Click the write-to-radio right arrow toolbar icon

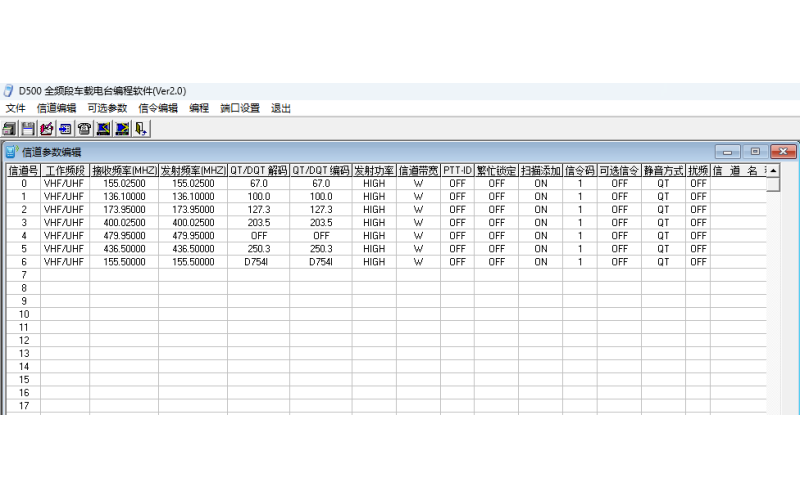pyautogui.click(x=122, y=129)
